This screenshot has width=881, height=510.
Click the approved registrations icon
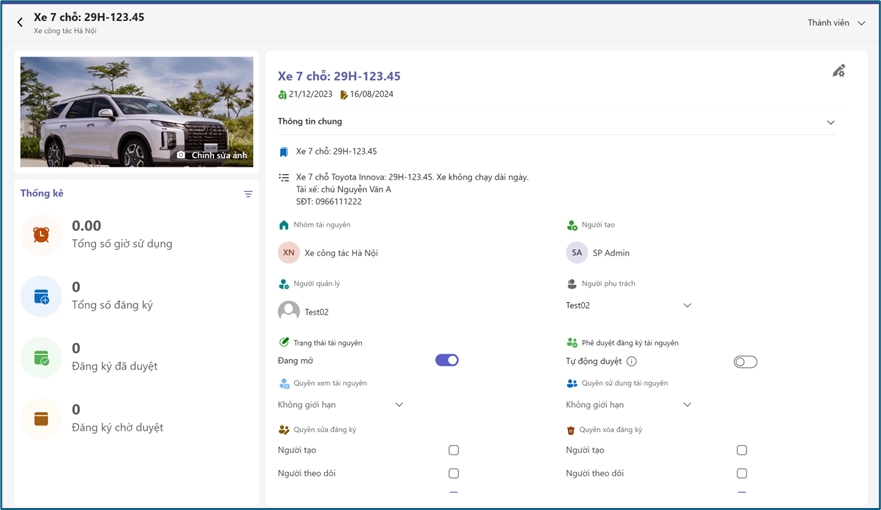[41, 358]
